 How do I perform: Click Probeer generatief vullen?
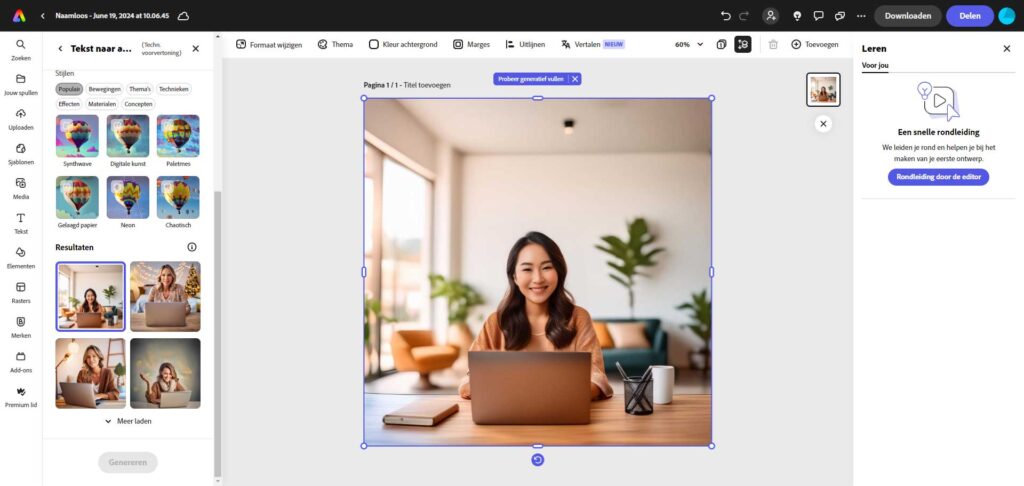(530, 79)
